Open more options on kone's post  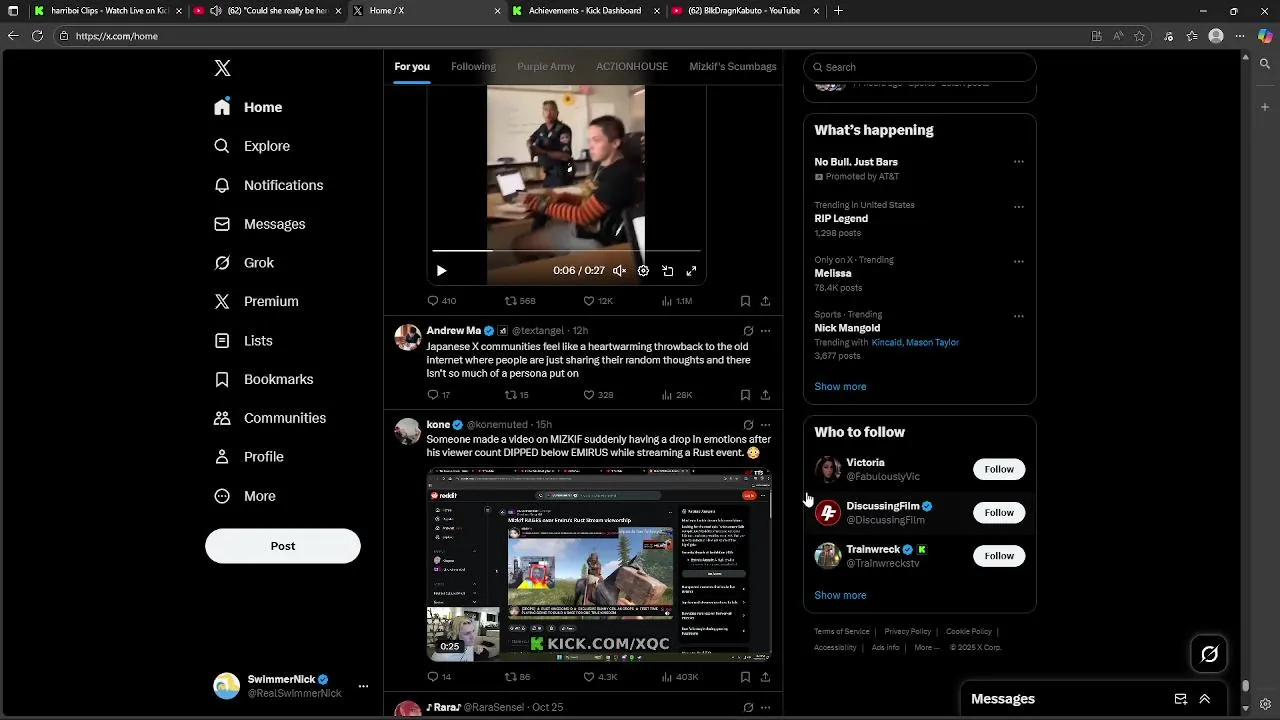pyautogui.click(x=765, y=425)
